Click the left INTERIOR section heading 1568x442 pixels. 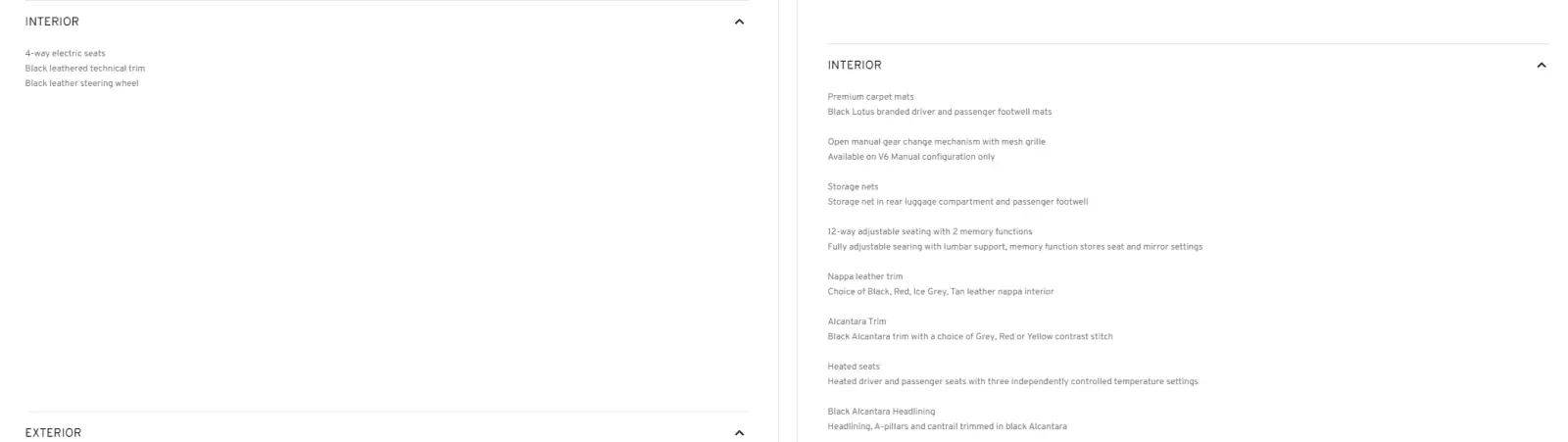tap(52, 22)
